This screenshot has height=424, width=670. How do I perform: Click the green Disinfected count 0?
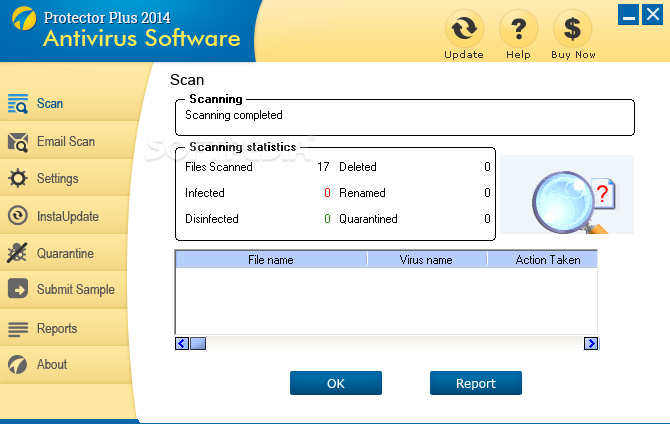click(x=327, y=219)
